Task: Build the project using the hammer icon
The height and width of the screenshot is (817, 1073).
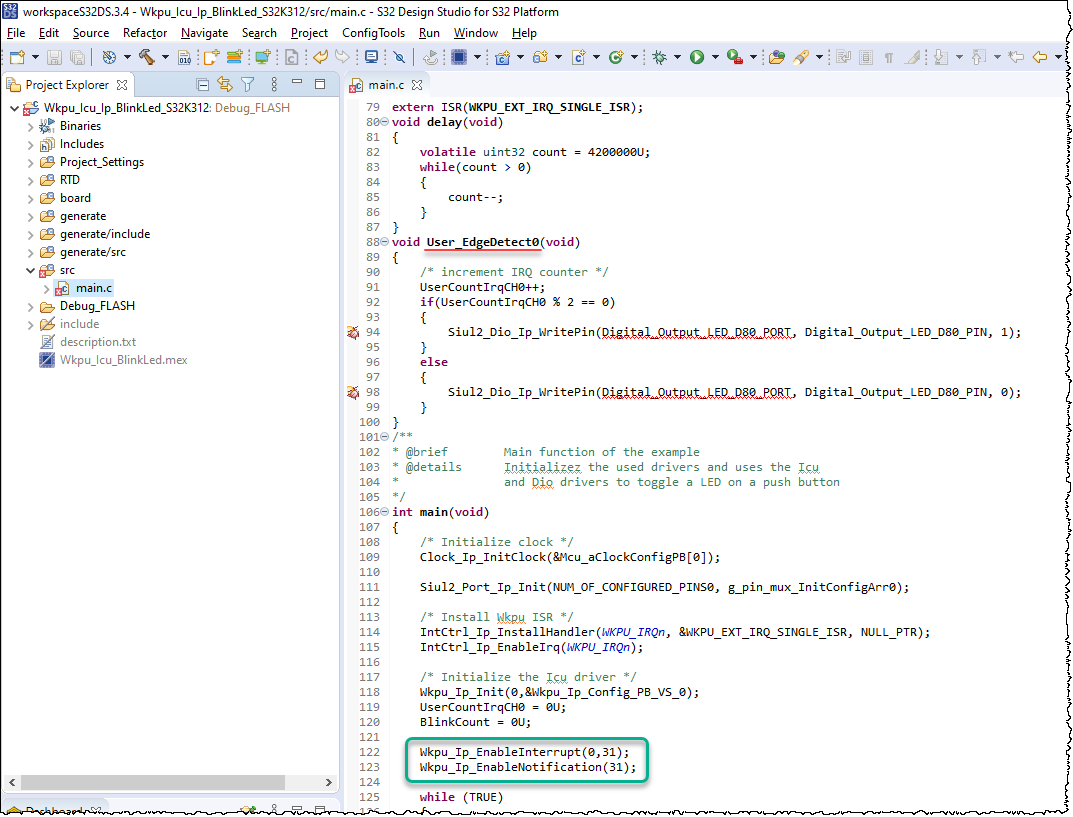Action: tap(148, 57)
